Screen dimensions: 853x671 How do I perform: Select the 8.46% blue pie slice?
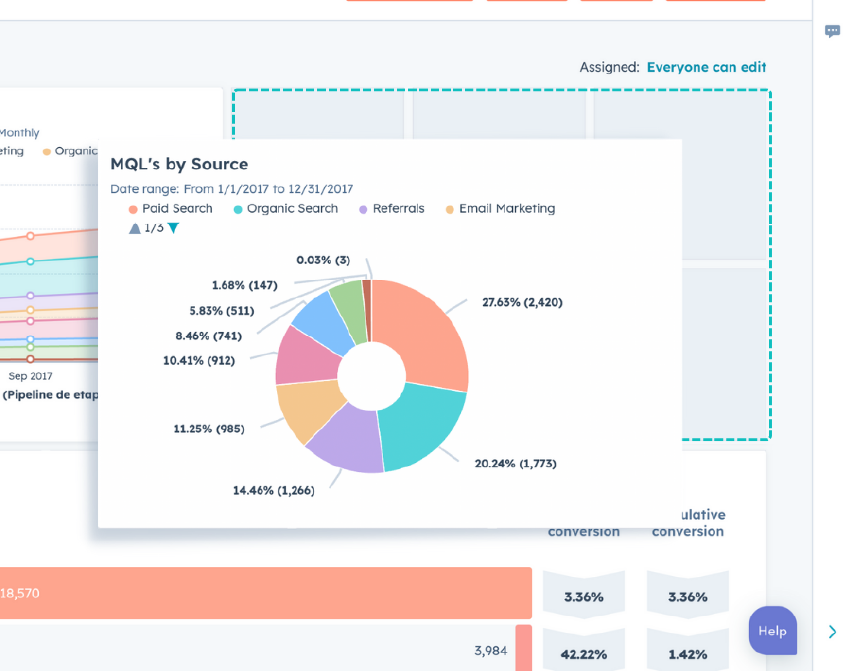tap(323, 317)
